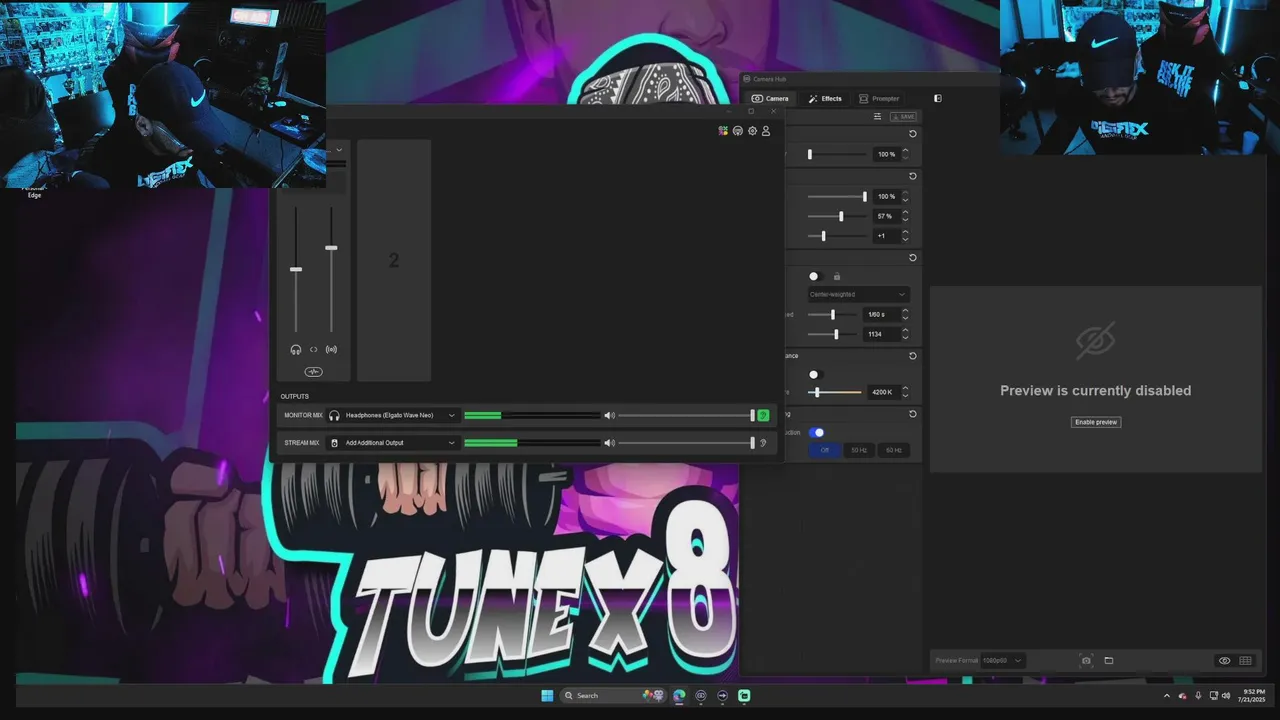
Task: Open Camera Hub presets sliders icon
Action: click(877, 117)
